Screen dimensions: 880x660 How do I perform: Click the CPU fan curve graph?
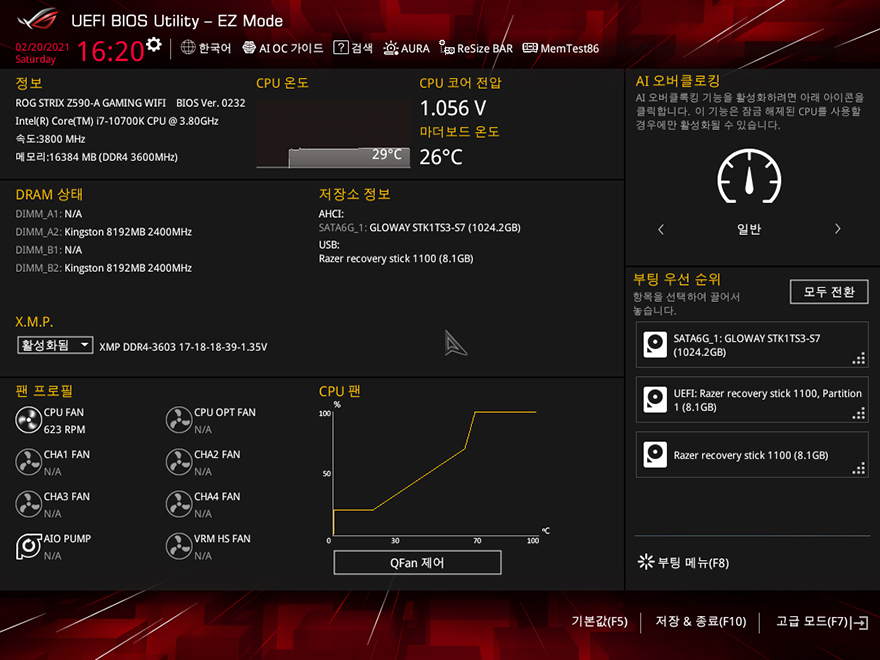434,472
